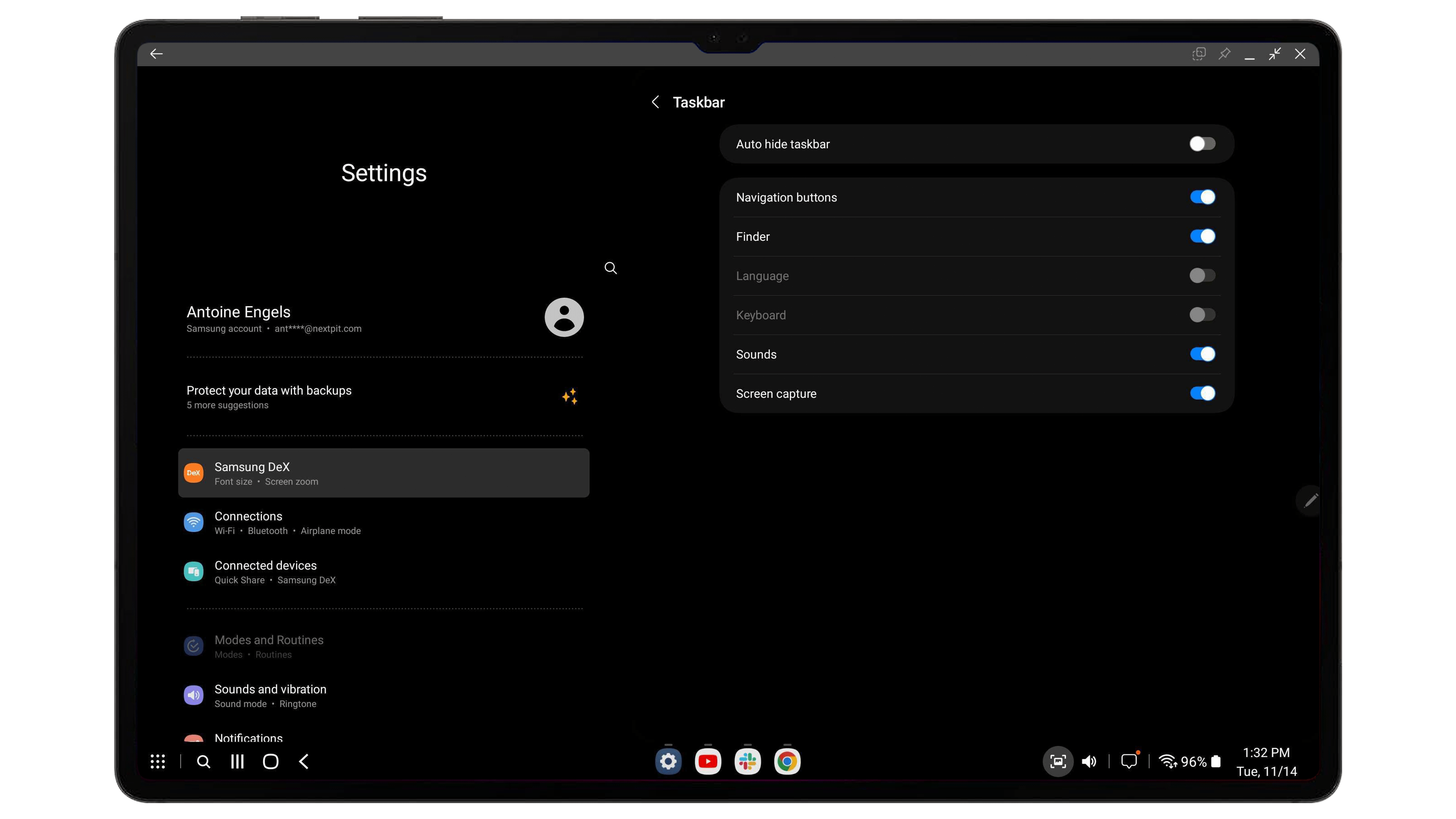The height and width of the screenshot is (819, 1456).
Task: Open volume control via the speaker icon
Action: tap(1089, 761)
